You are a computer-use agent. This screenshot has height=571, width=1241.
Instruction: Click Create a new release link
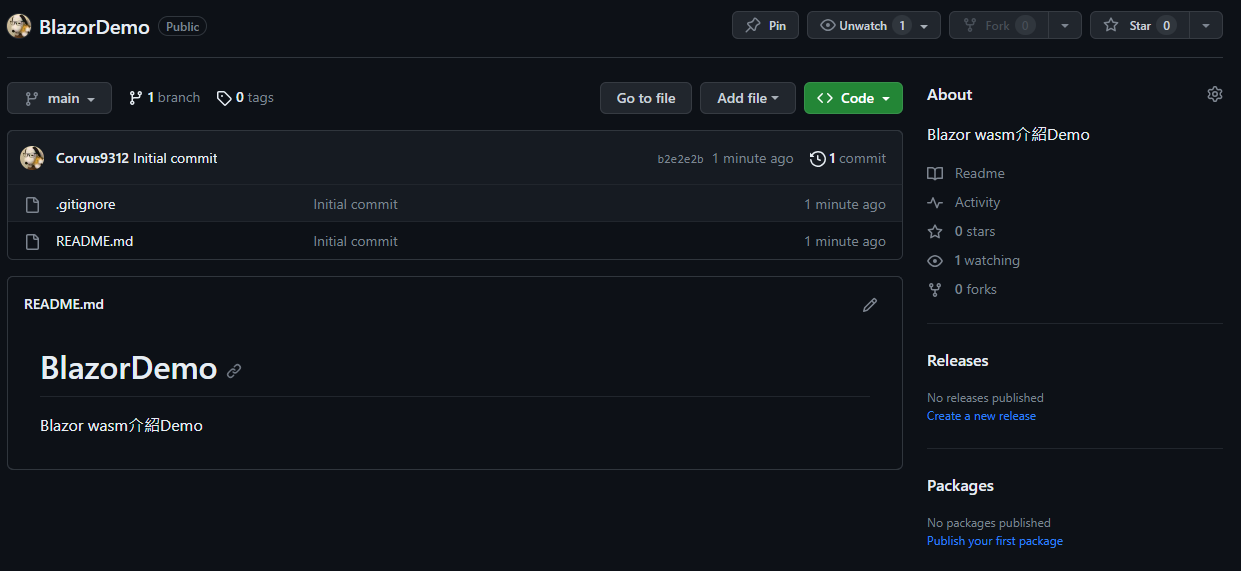(981, 416)
